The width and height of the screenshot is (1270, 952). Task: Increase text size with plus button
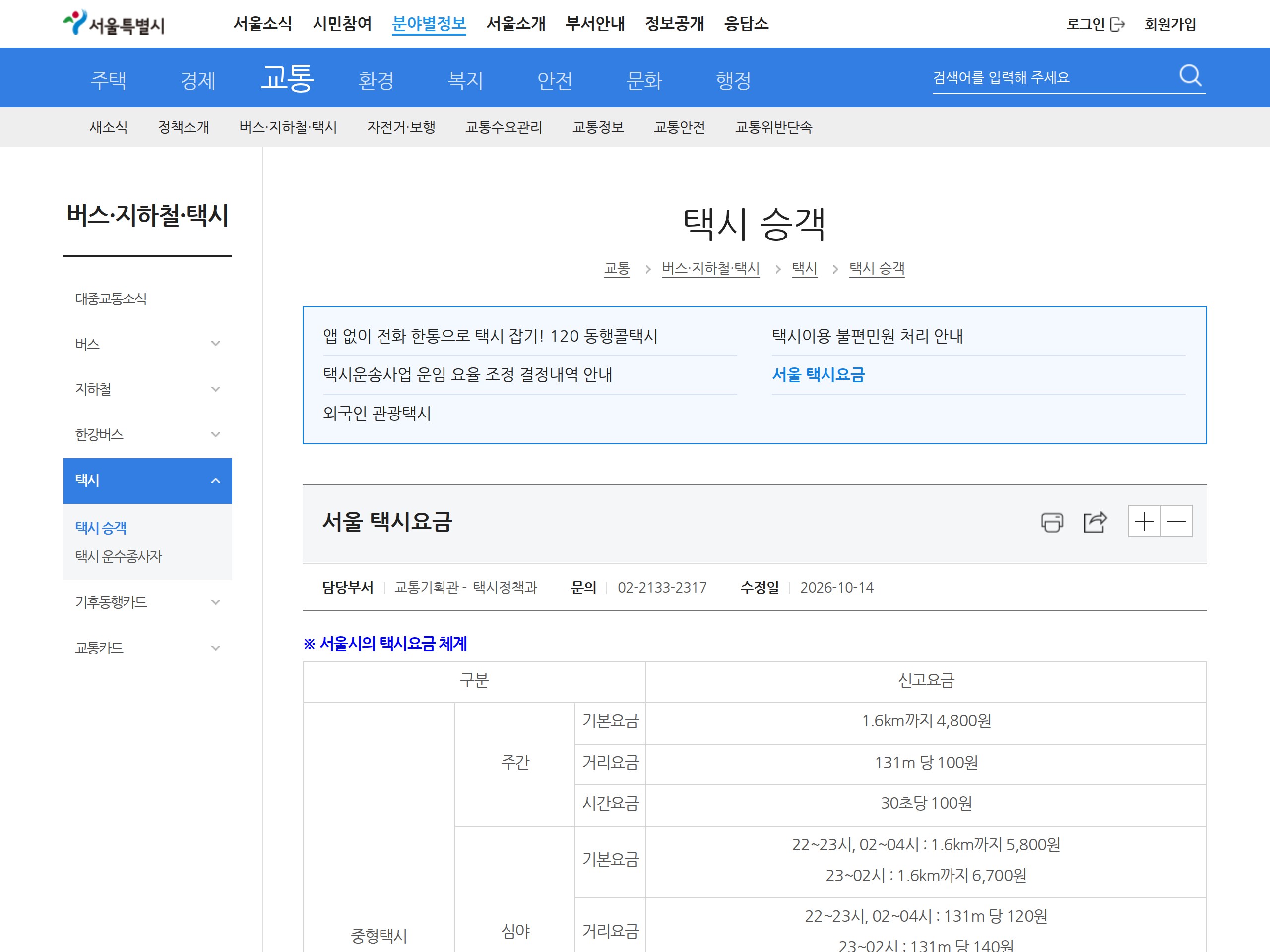1143,521
